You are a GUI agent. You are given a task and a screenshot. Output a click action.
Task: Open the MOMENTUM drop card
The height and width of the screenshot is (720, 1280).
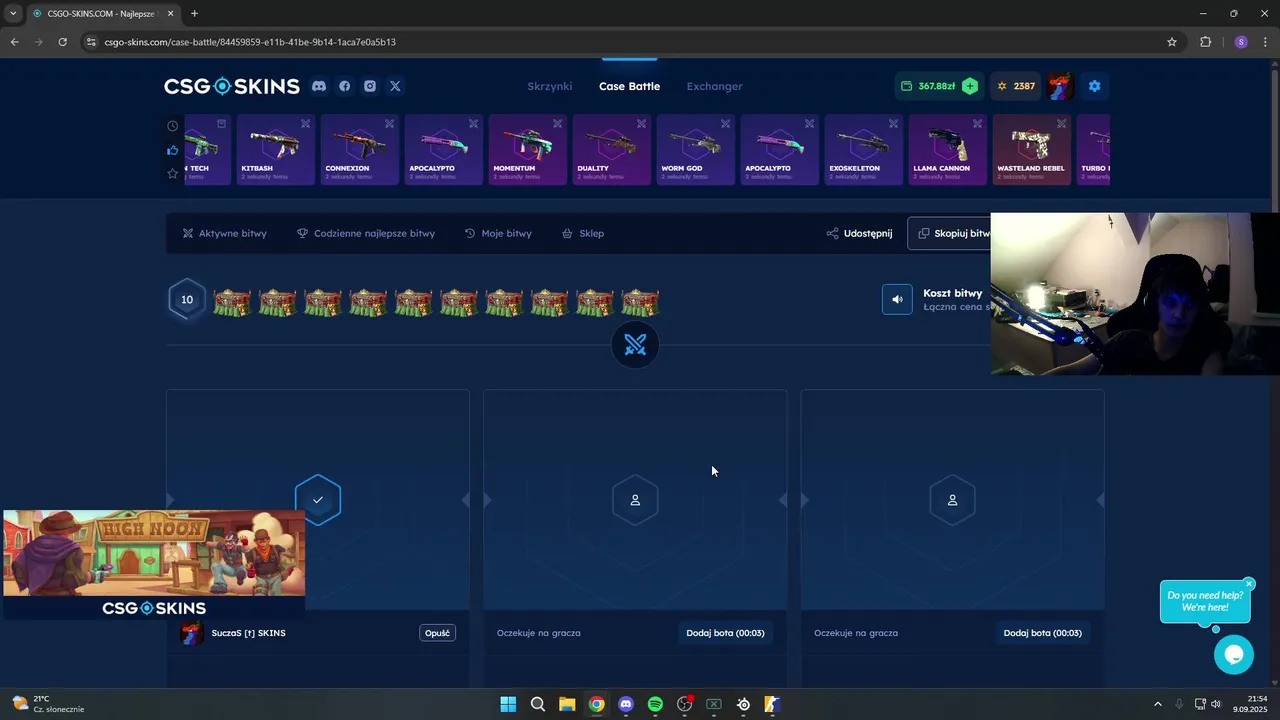(x=526, y=150)
